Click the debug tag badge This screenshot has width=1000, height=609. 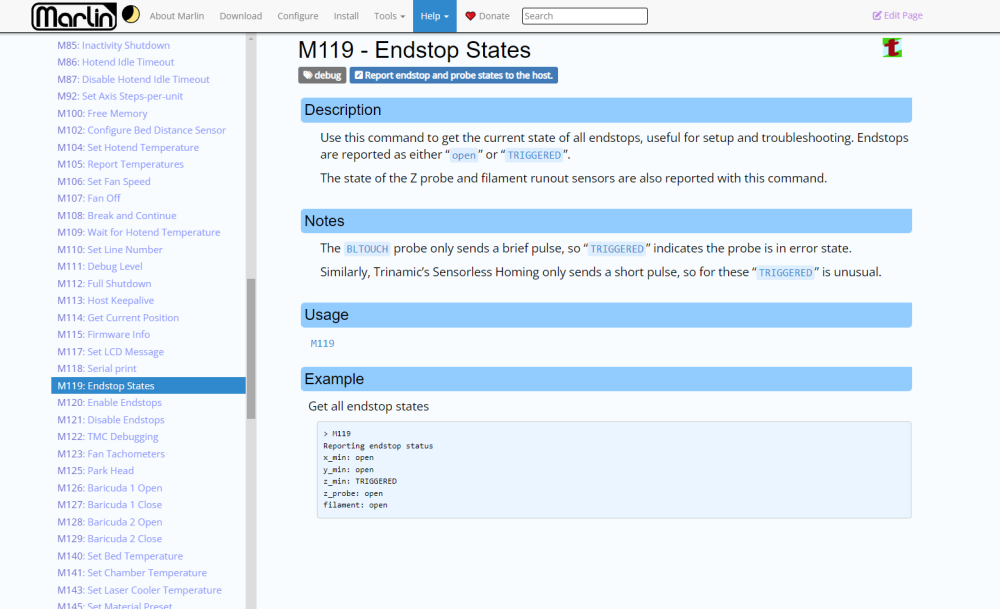322,75
